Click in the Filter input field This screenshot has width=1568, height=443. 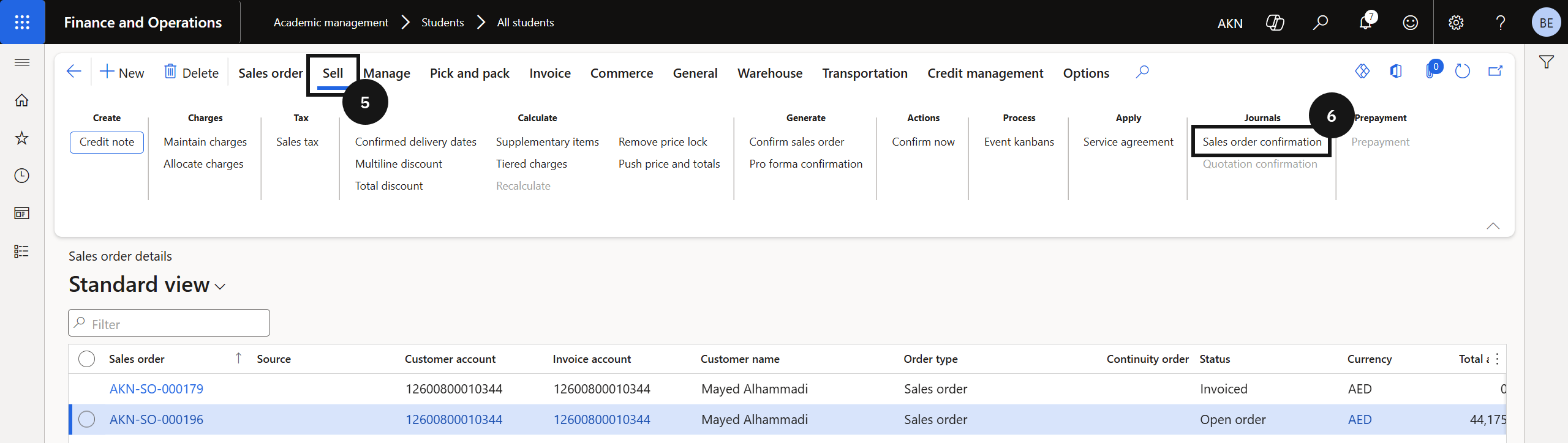[x=169, y=323]
